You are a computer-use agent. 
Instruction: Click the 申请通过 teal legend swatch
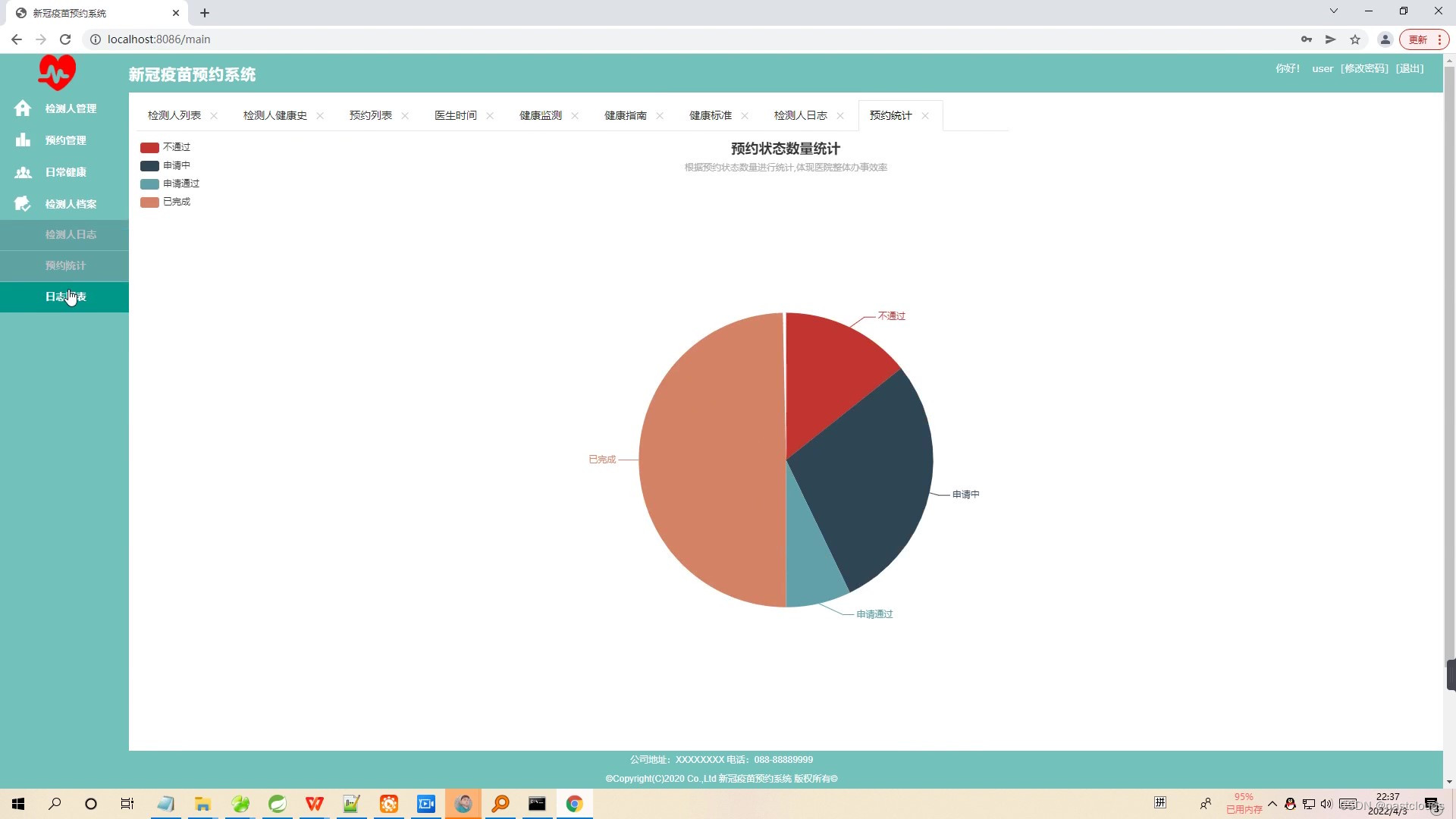point(149,184)
